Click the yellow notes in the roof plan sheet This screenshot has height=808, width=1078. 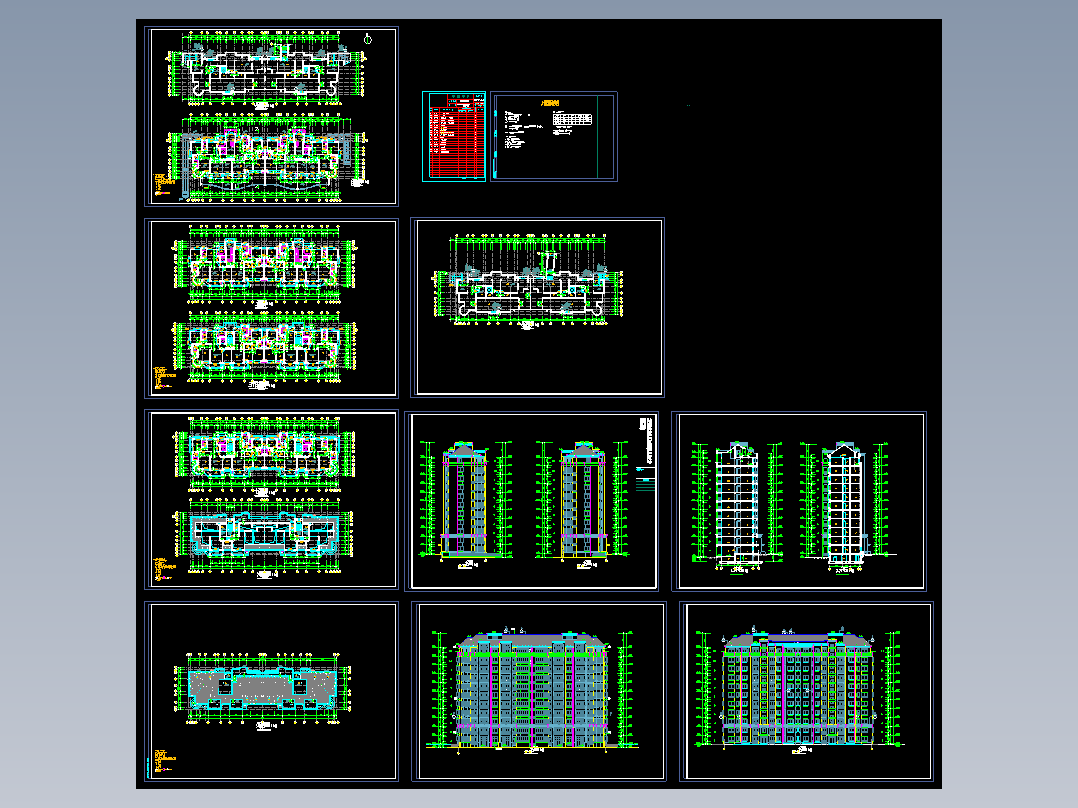pos(163,760)
